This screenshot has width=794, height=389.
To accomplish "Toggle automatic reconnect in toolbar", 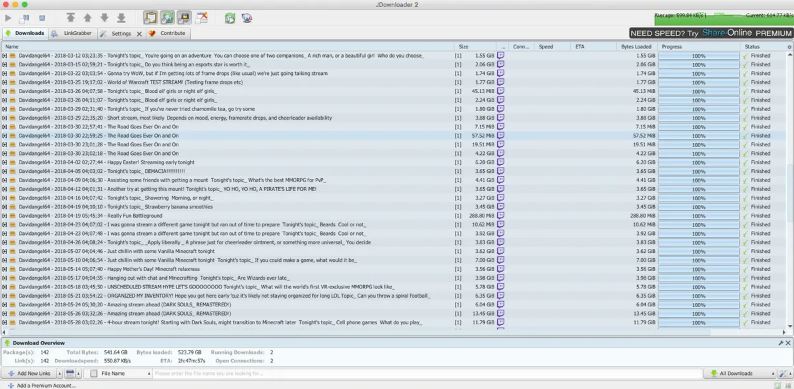I will point(168,18).
